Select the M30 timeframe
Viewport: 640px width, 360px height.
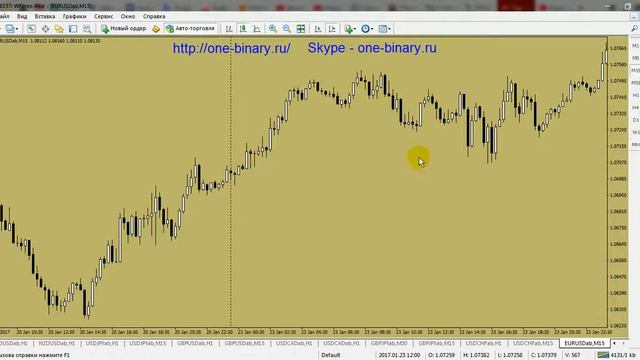(636, 83)
